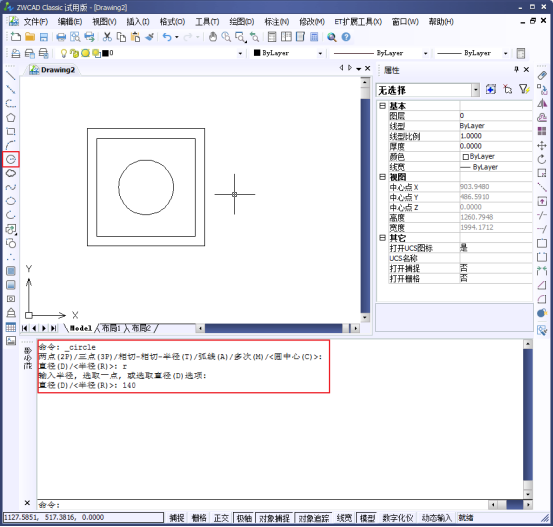Open the calculator icon in the toolbar
The height and width of the screenshot is (527, 553).
(314, 37)
